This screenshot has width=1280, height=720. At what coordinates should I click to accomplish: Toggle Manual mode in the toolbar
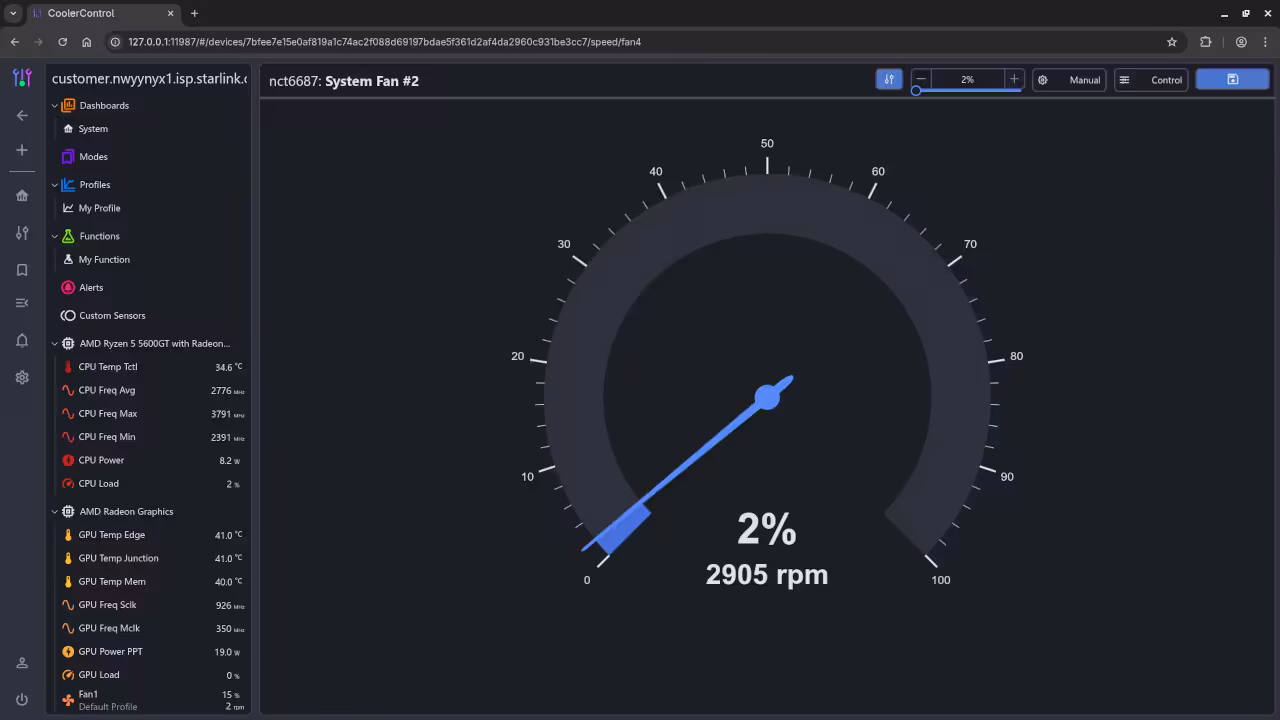coord(1069,79)
